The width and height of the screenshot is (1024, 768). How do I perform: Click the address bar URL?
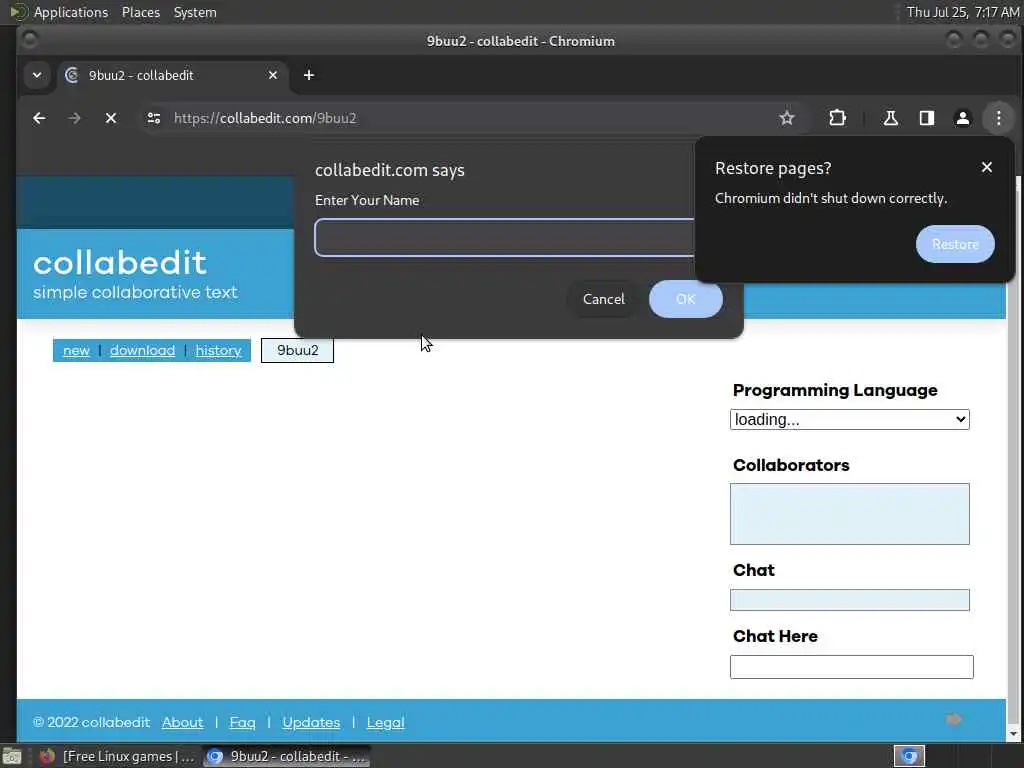[264, 118]
